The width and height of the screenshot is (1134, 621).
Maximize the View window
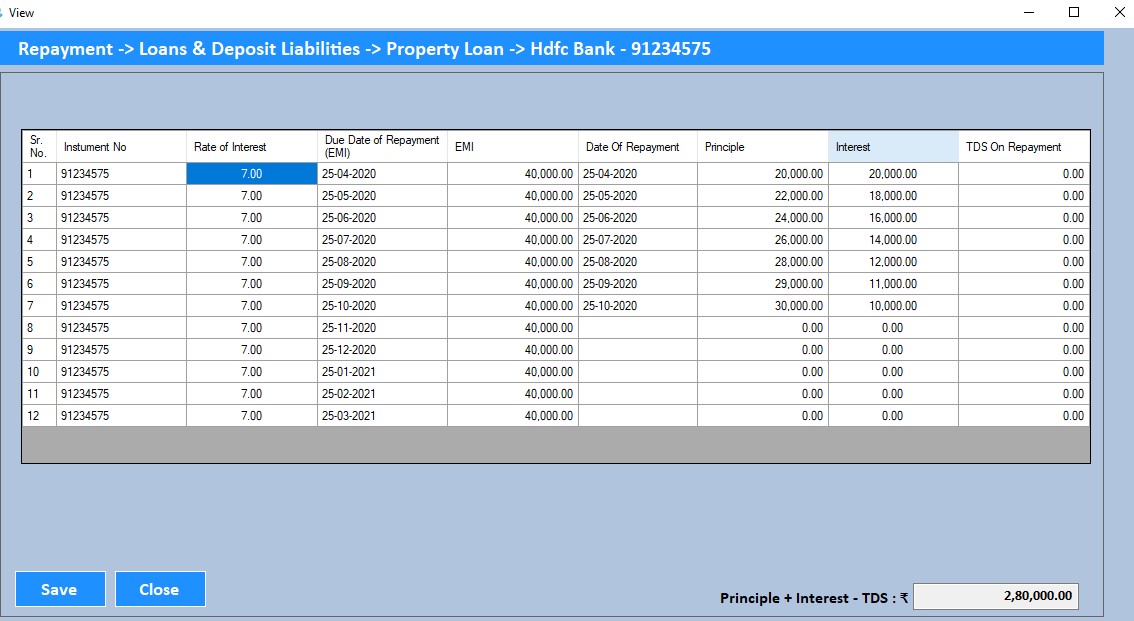coord(1074,12)
